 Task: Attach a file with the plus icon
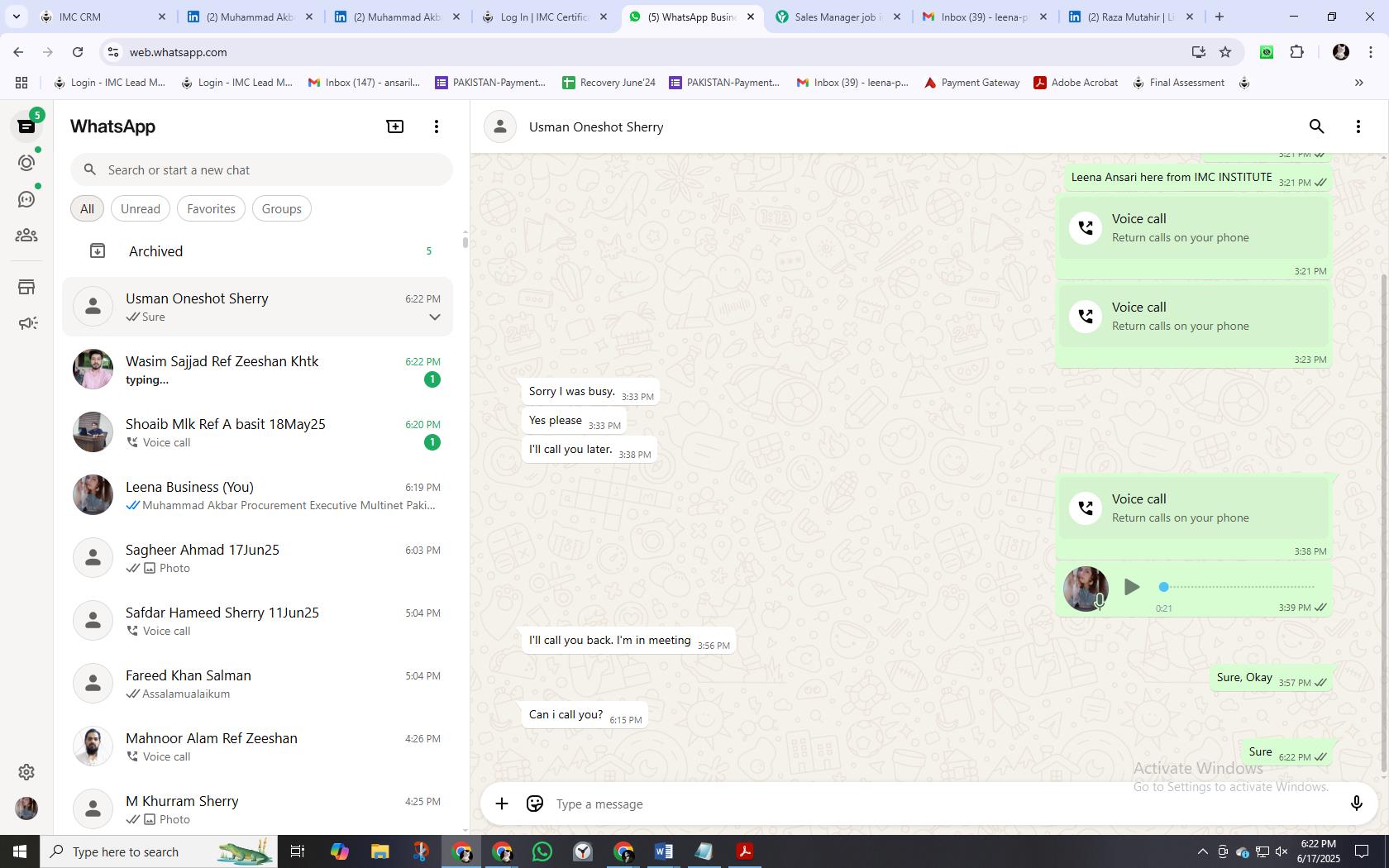tap(502, 804)
